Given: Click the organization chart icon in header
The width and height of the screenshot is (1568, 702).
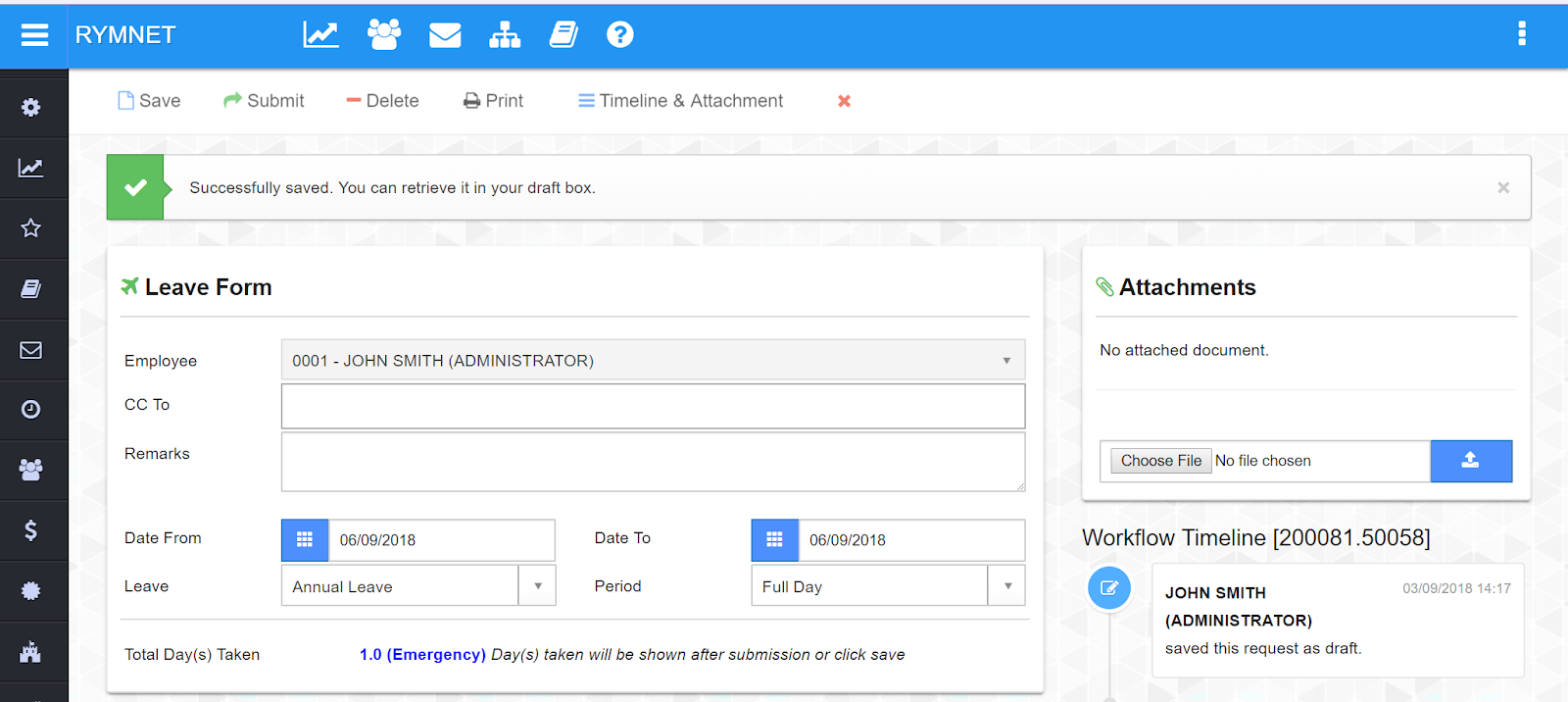Looking at the screenshot, I should (x=505, y=35).
